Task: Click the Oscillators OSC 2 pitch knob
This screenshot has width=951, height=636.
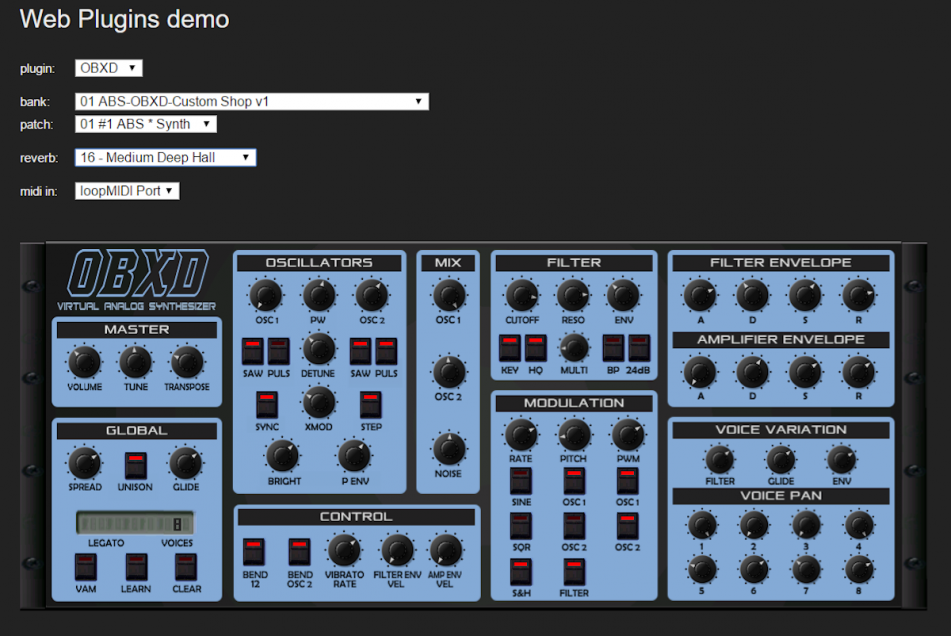Action: coord(372,295)
